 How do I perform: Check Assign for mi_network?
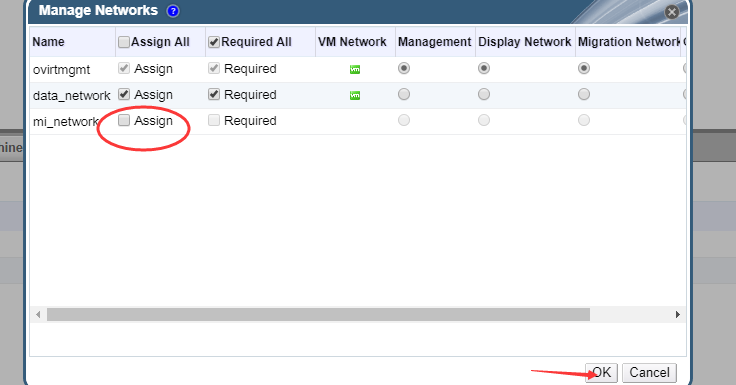coord(124,120)
